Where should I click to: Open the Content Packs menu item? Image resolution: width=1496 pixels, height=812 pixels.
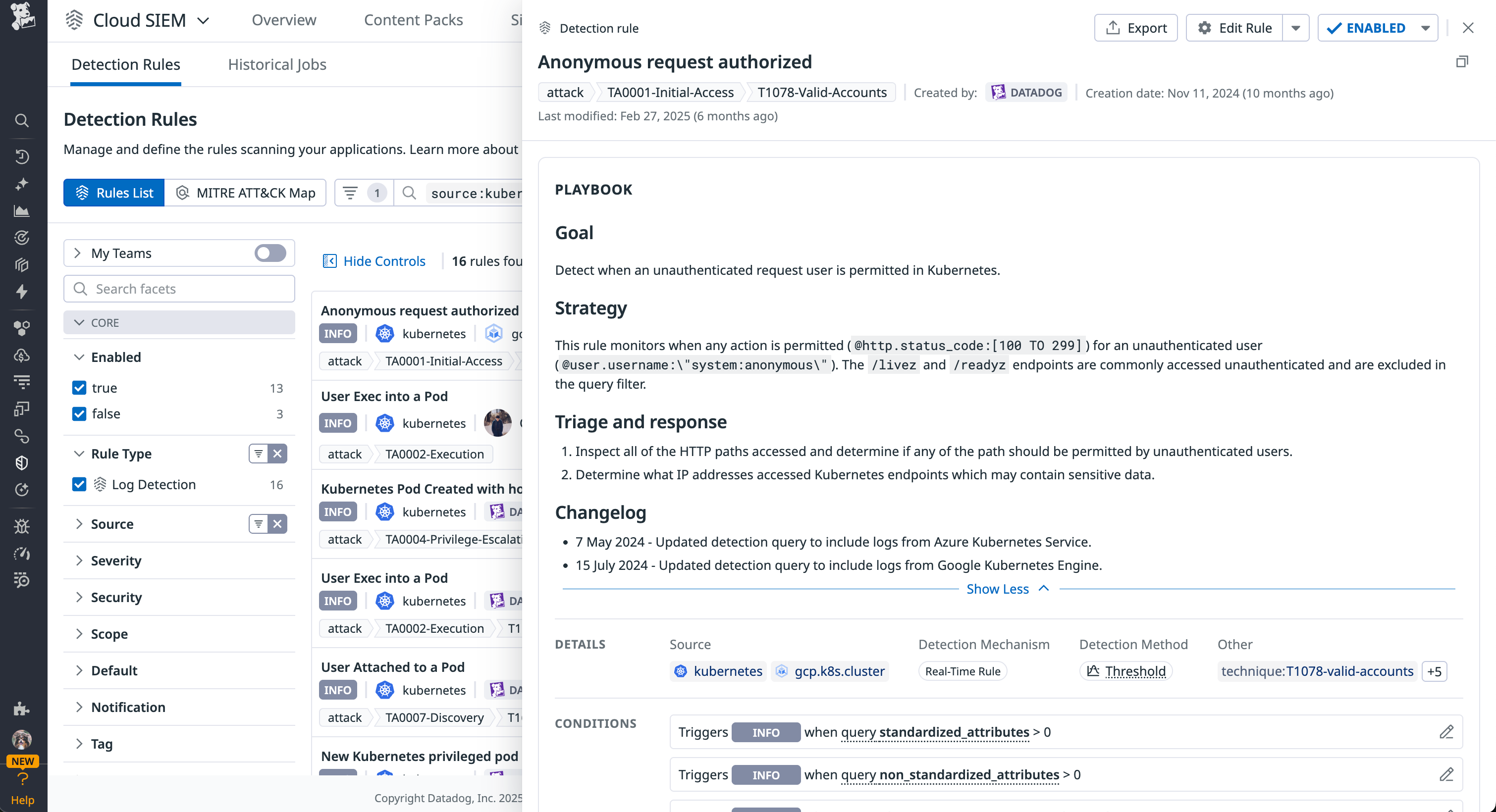click(414, 20)
